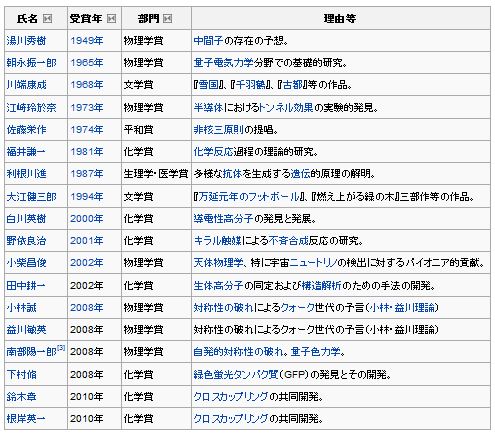The width and height of the screenshot is (495, 435).
Task: Follow the 非核三原則 link
Action: point(219,129)
